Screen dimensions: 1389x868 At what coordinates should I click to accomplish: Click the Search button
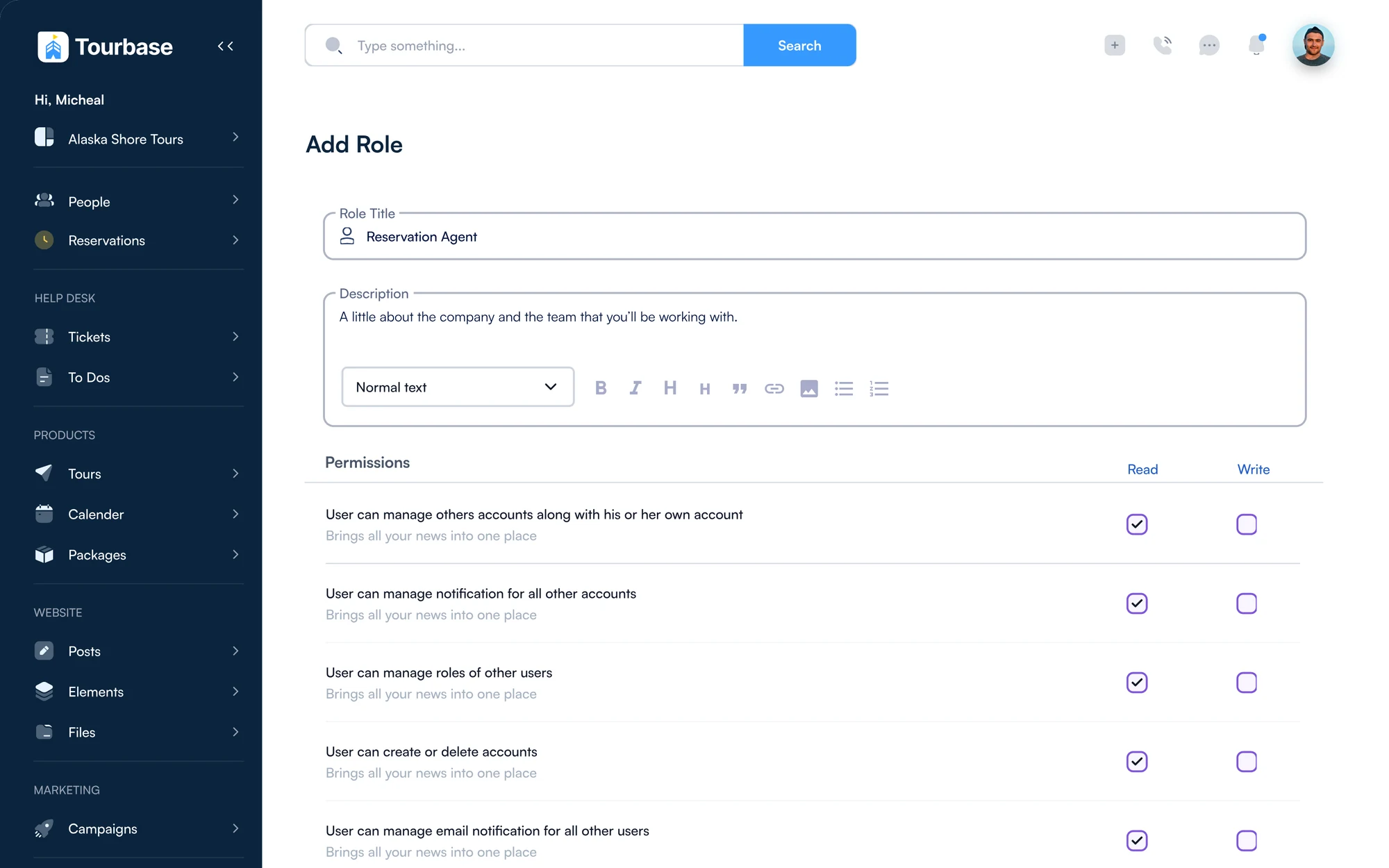tap(799, 45)
